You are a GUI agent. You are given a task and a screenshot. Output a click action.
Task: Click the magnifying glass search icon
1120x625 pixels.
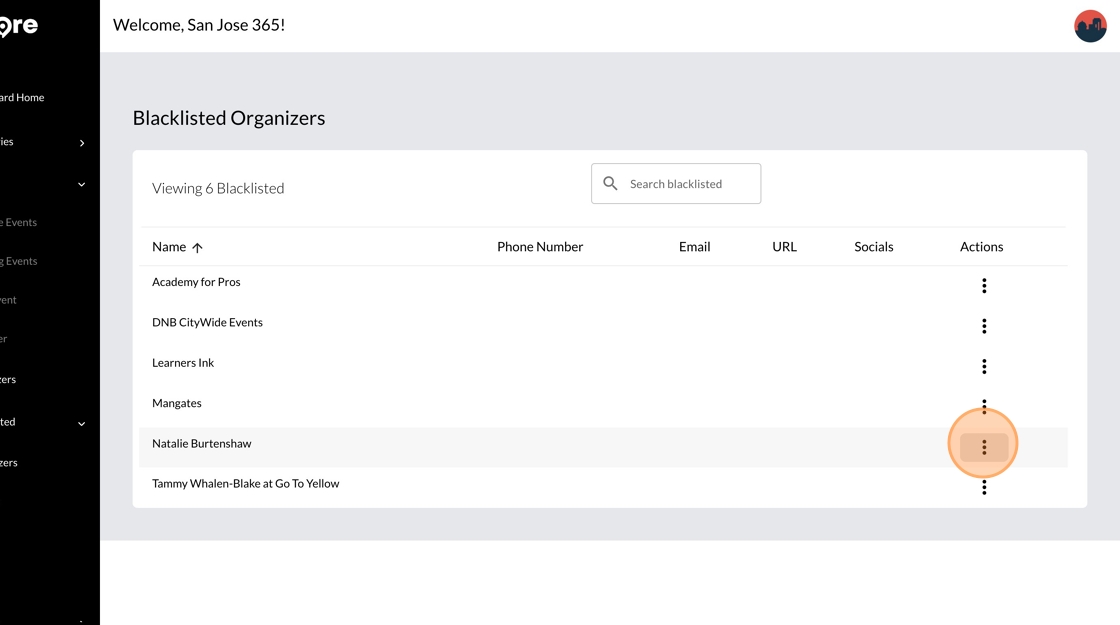tap(610, 184)
